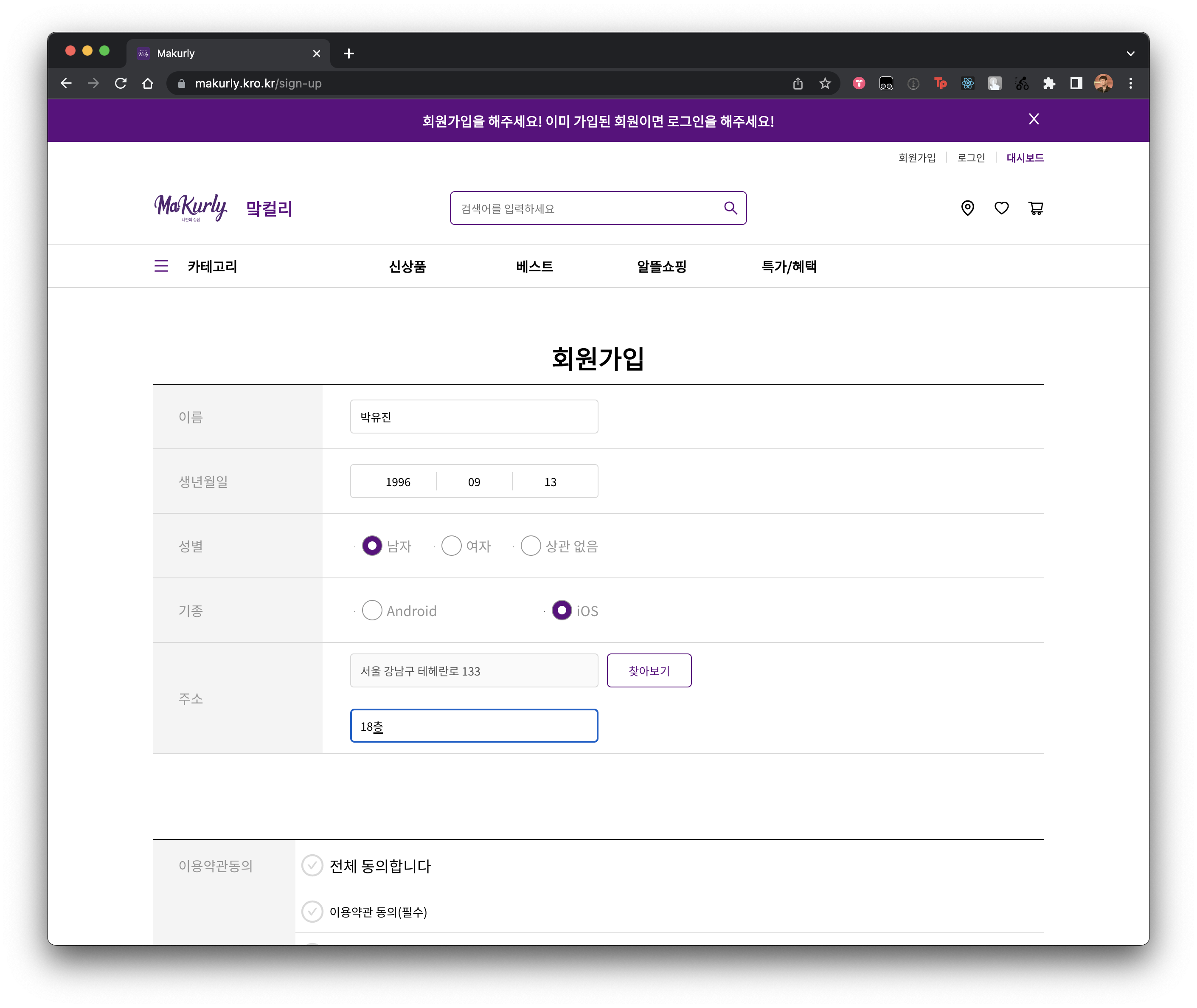Expand the browser tab list chevron
The image size is (1197, 1008).
(x=1130, y=53)
